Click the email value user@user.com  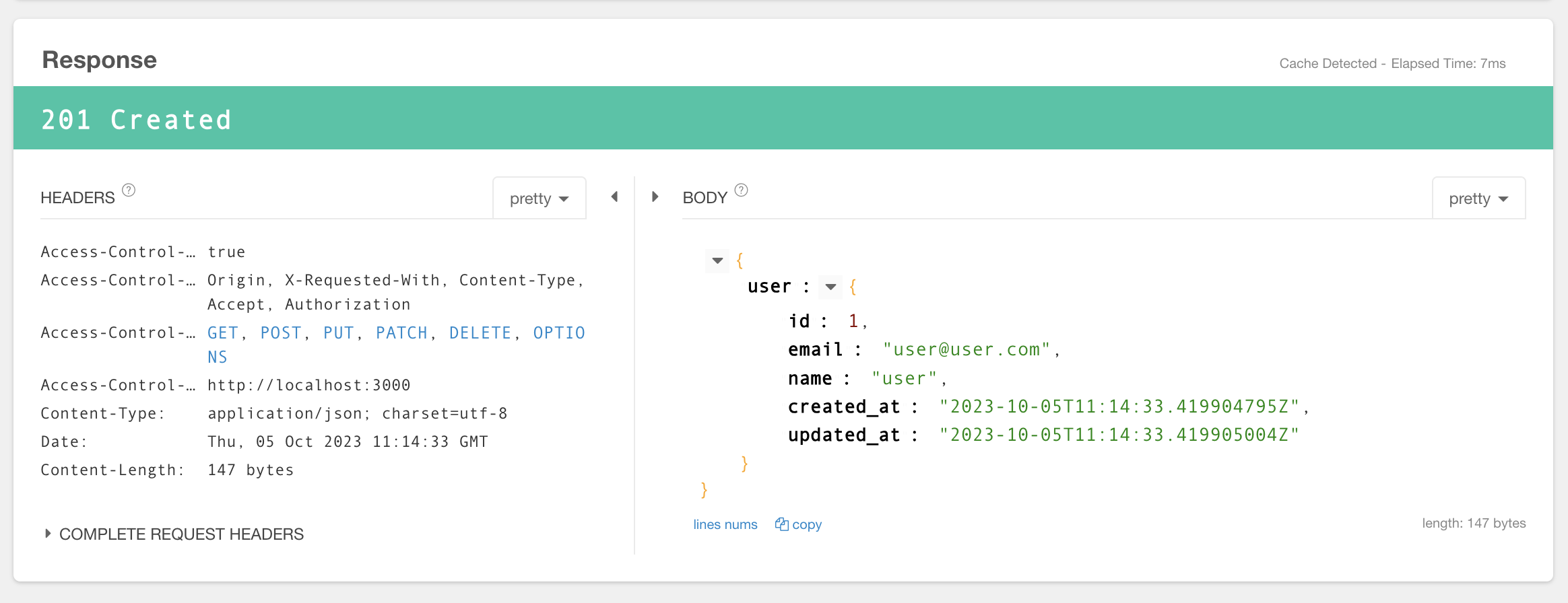coord(967,350)
